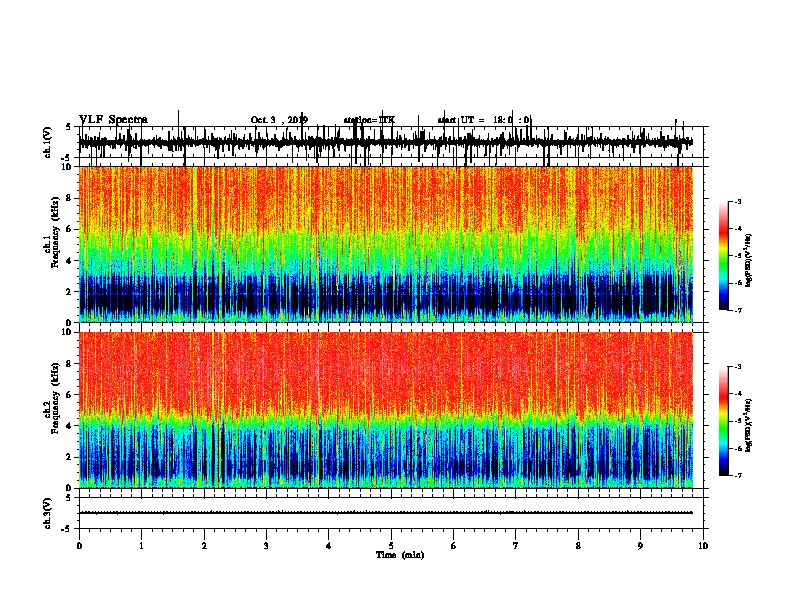
Task: Click the "ch.2 Frequency (kHz)" axis label
Action: 53,410
